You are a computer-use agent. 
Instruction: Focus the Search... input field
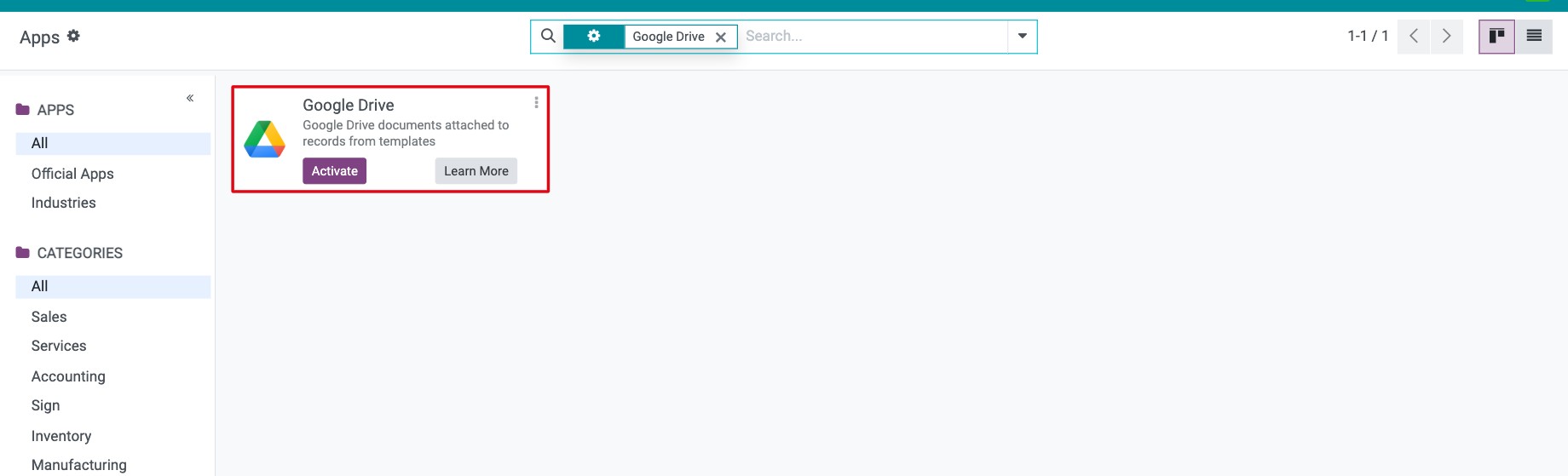coord(873,36)
